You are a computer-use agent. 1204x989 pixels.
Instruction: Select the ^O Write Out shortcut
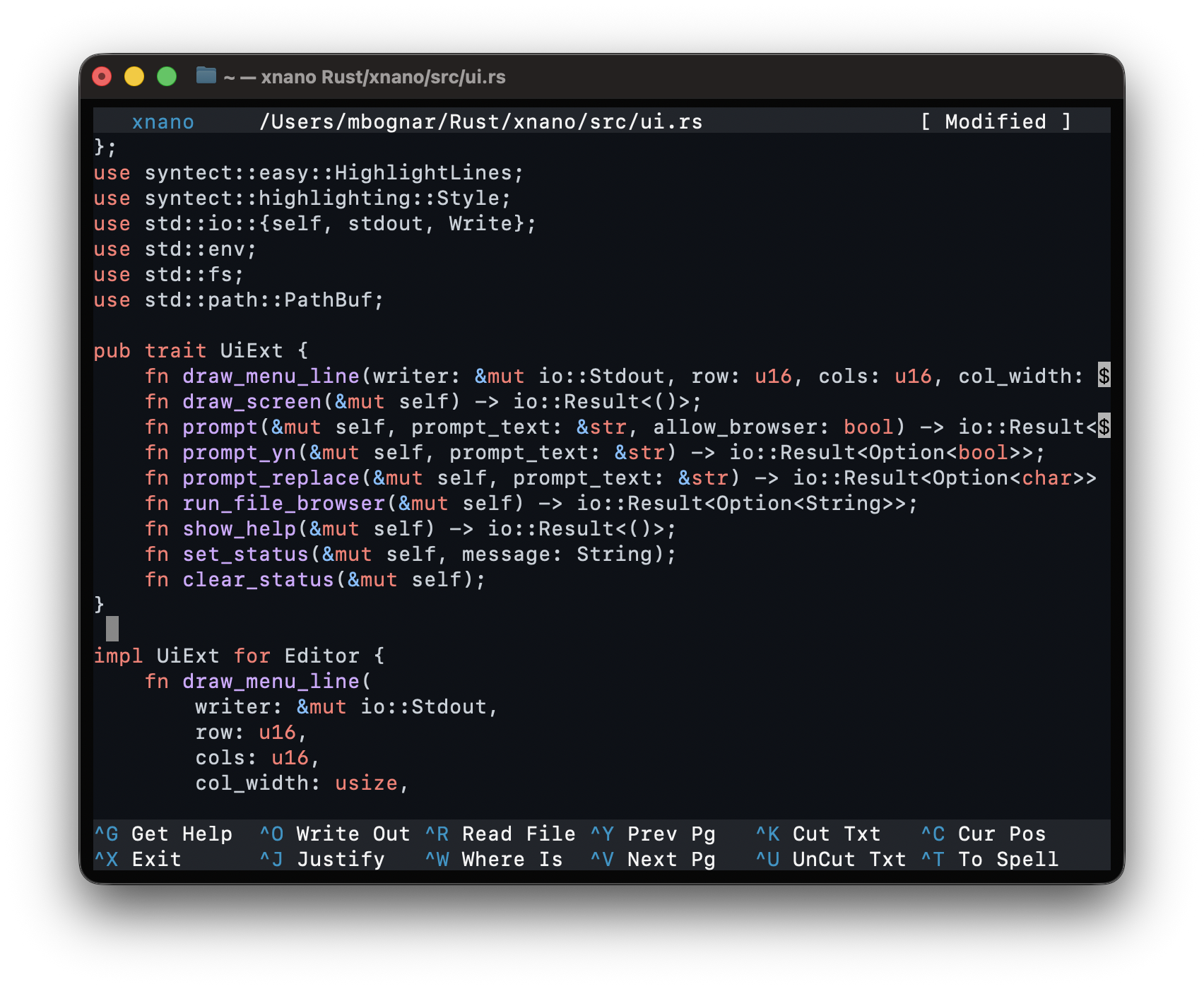[x=334, y=834]
